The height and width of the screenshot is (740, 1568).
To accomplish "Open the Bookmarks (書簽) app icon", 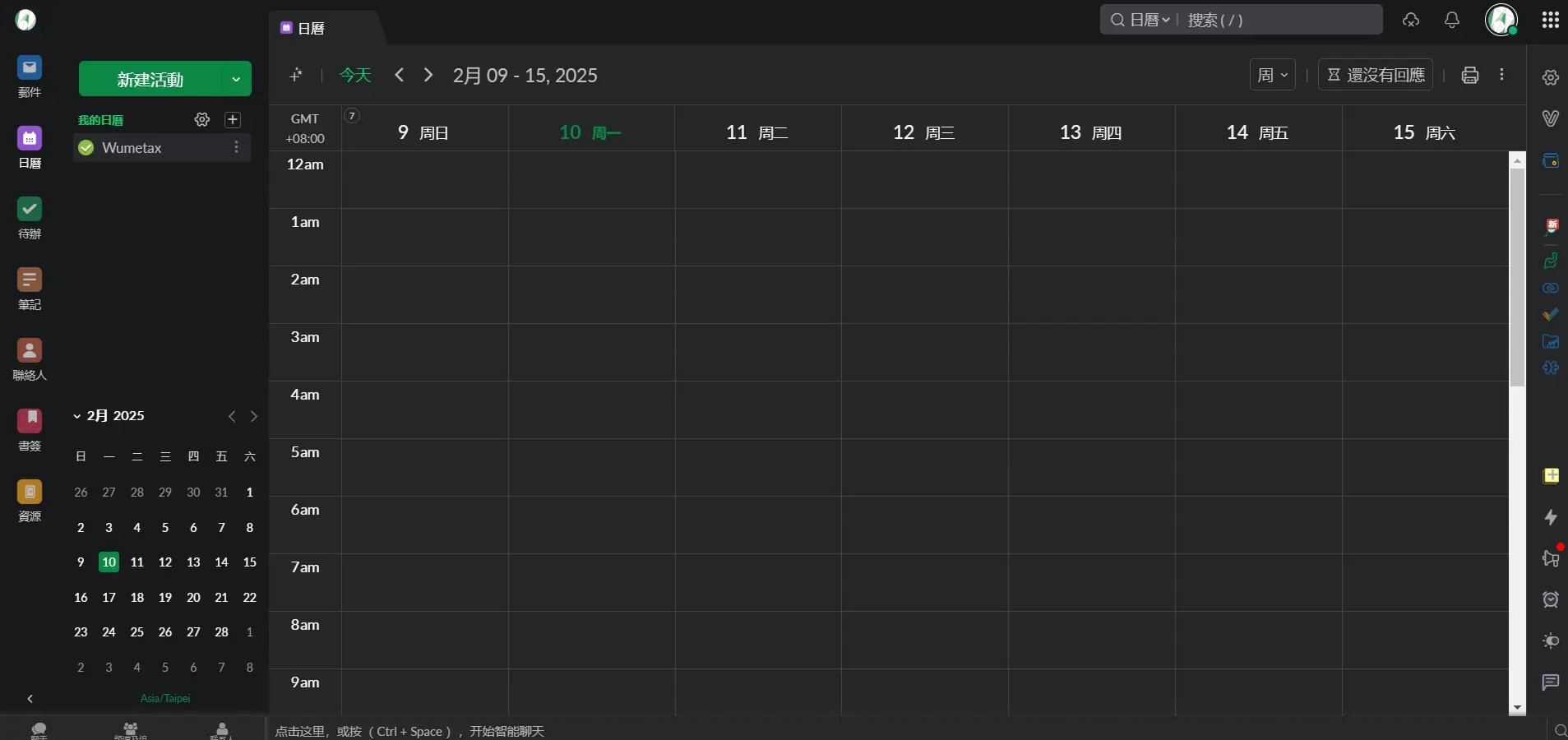I will [30, 422].
